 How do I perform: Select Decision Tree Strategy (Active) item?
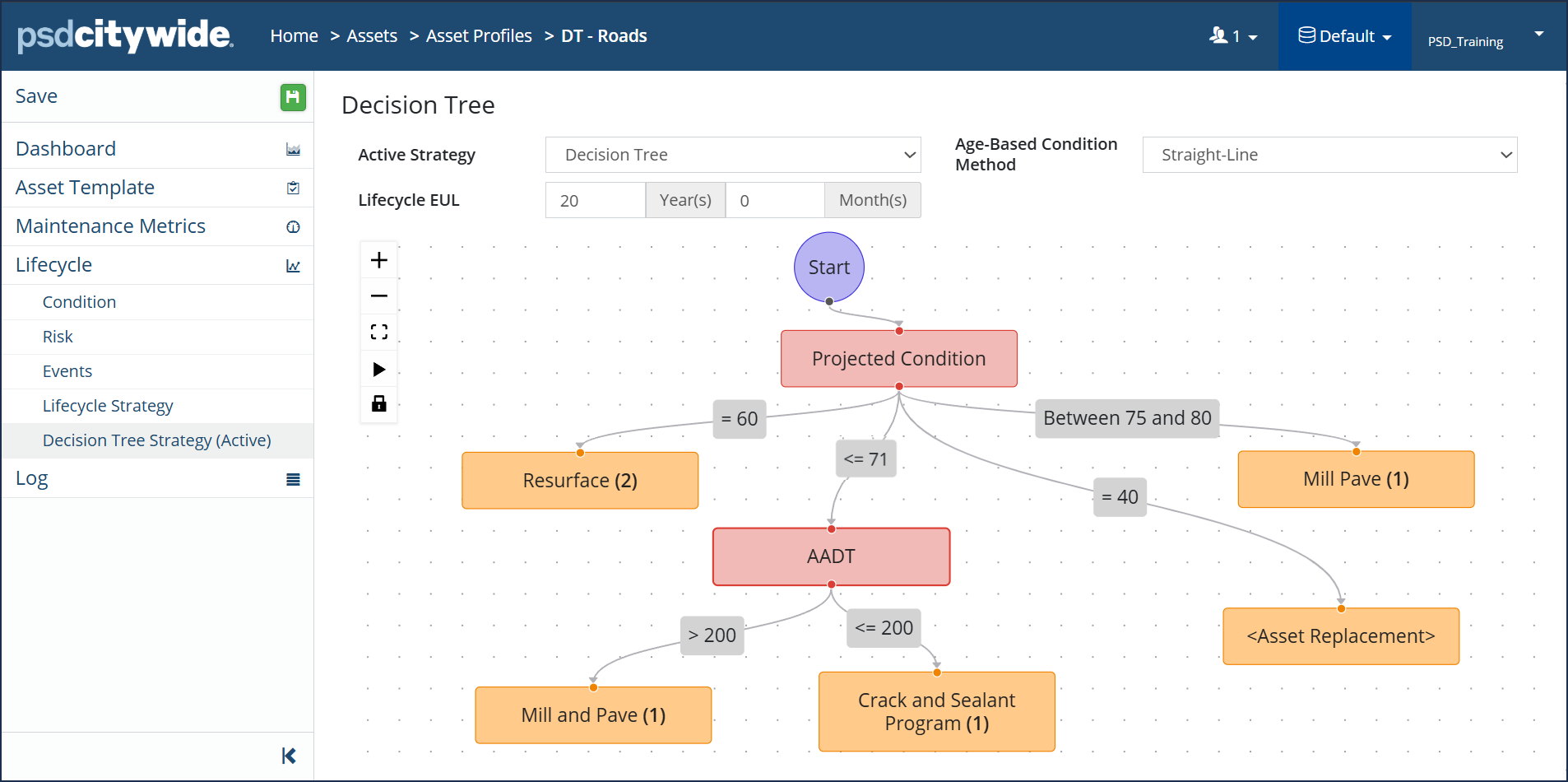point(156,440)
